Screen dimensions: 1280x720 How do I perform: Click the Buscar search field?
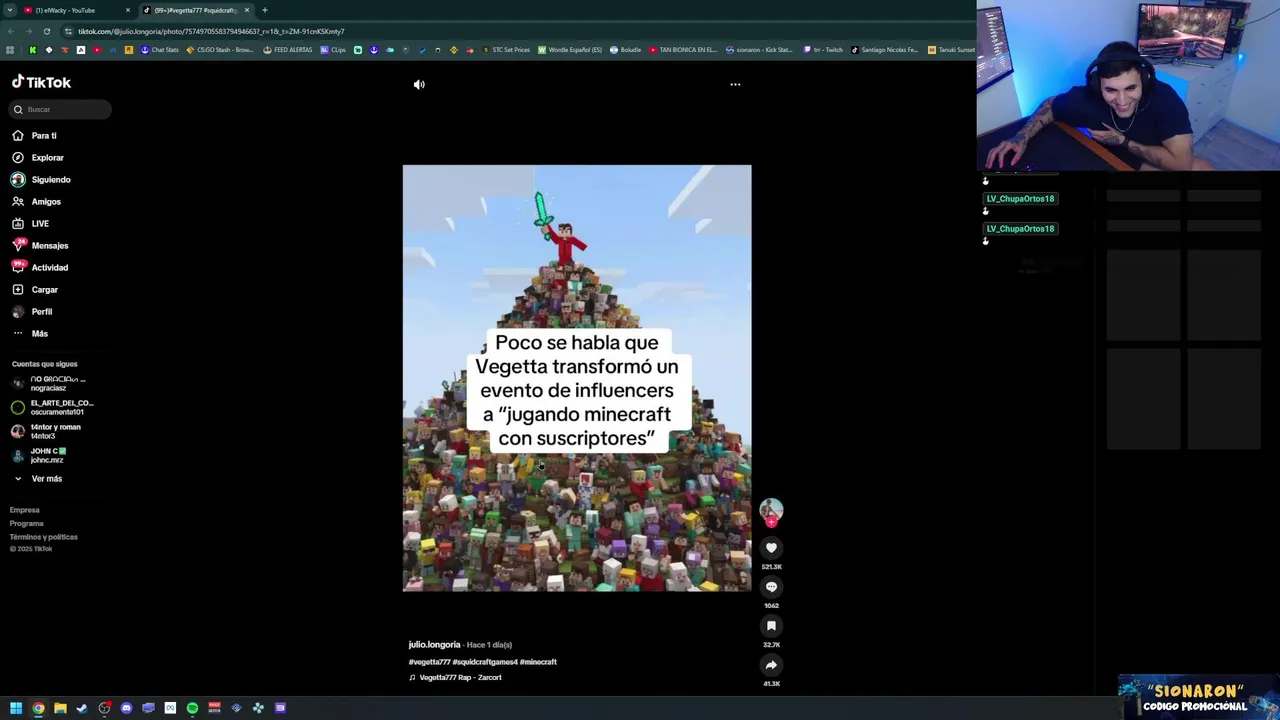[61, 109]
